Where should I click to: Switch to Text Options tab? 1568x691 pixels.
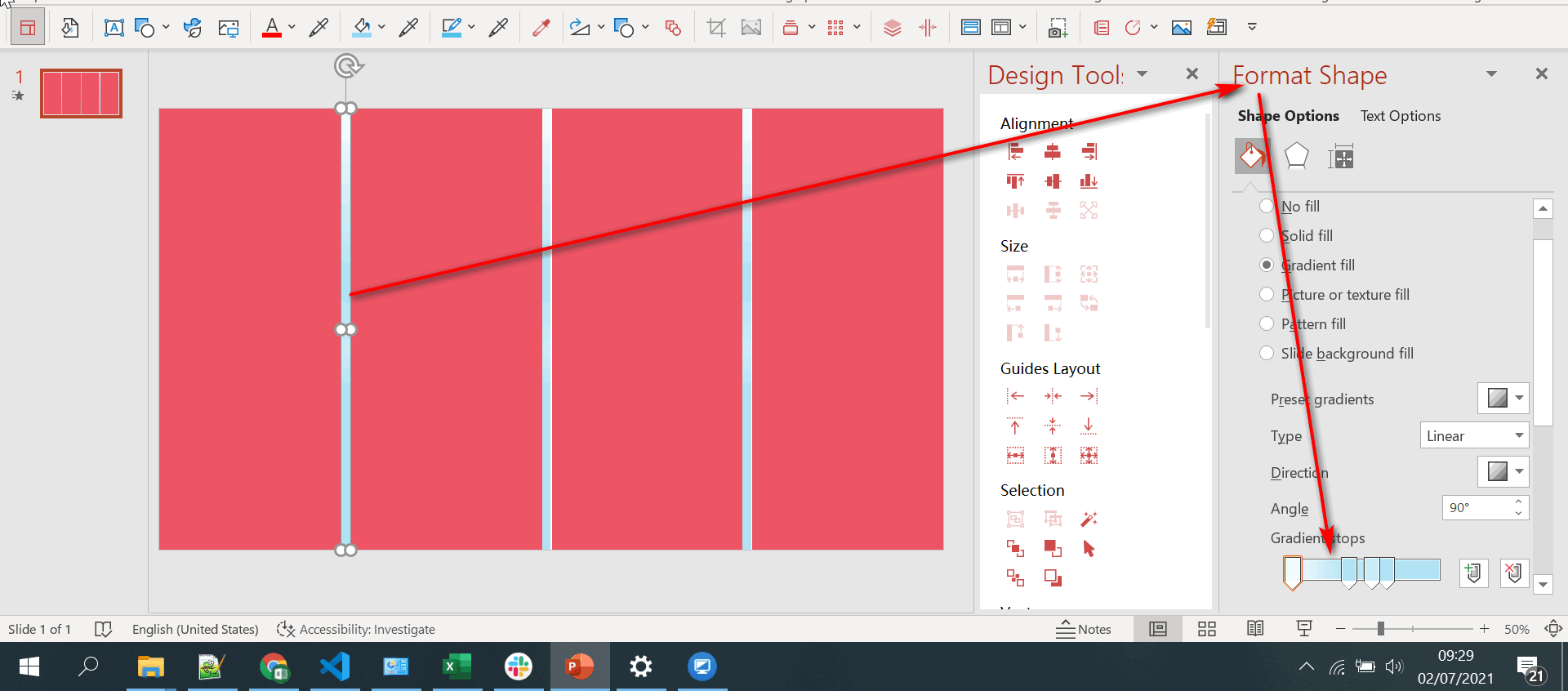pos(1401,116)
